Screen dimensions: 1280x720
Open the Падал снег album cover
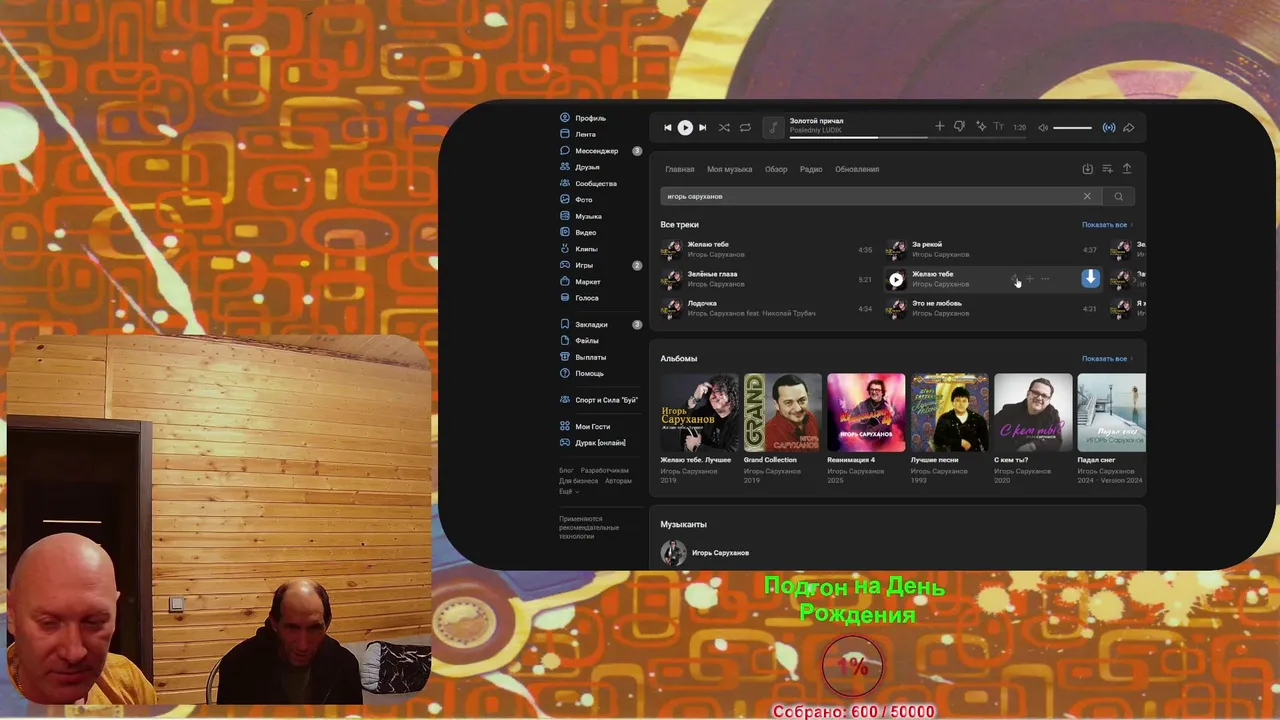tap(1111, 413)
